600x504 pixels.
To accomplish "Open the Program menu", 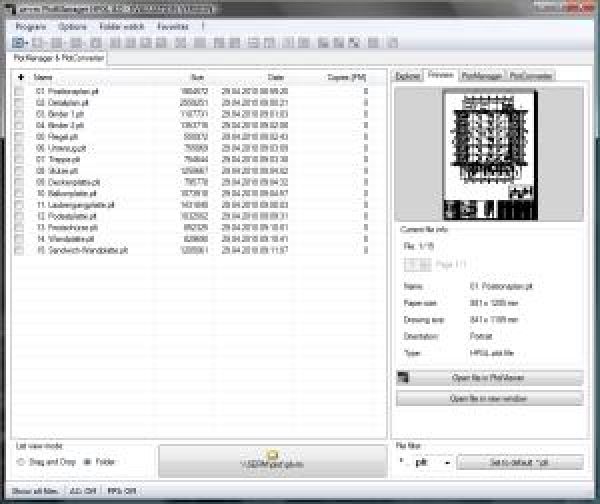I will 31,26.
